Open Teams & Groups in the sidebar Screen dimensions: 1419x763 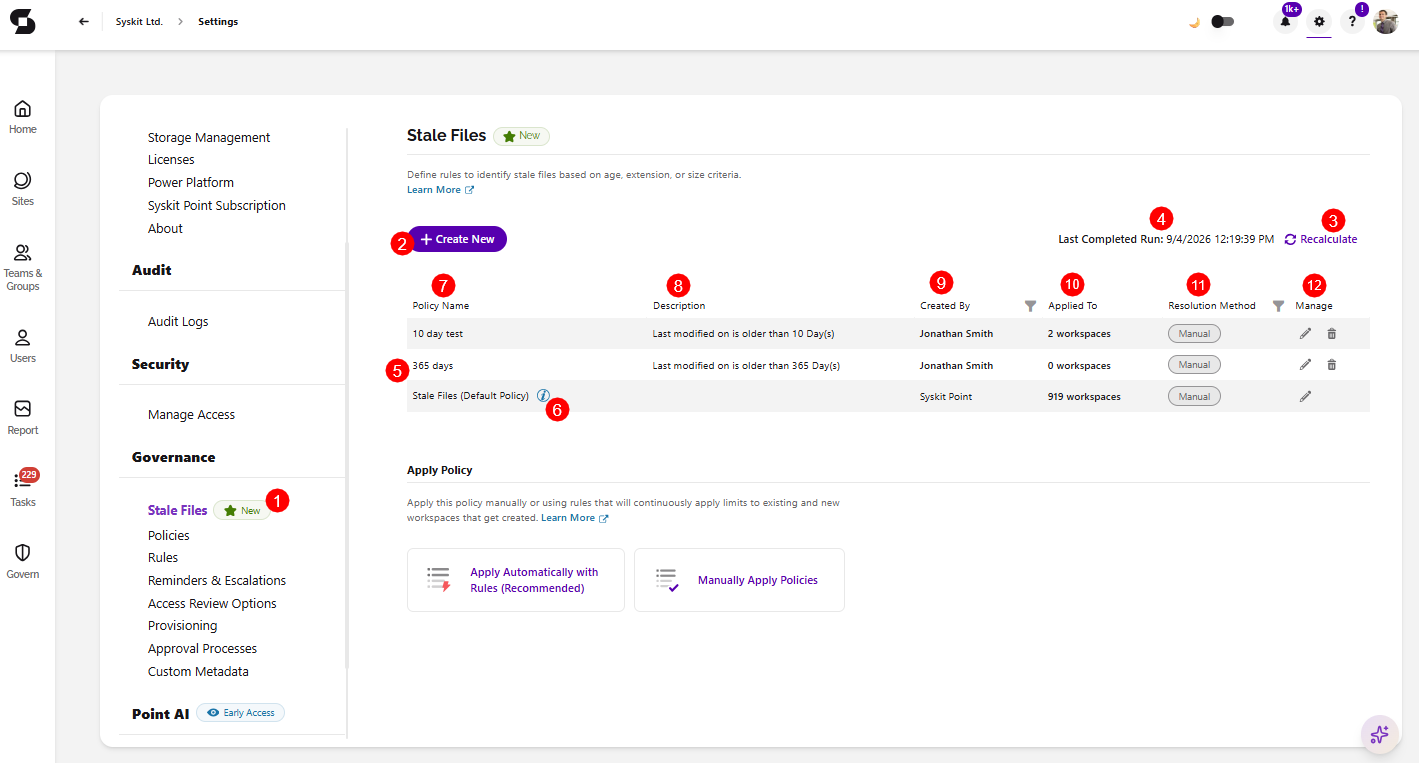pyautogui.click(x=22, y=267)
